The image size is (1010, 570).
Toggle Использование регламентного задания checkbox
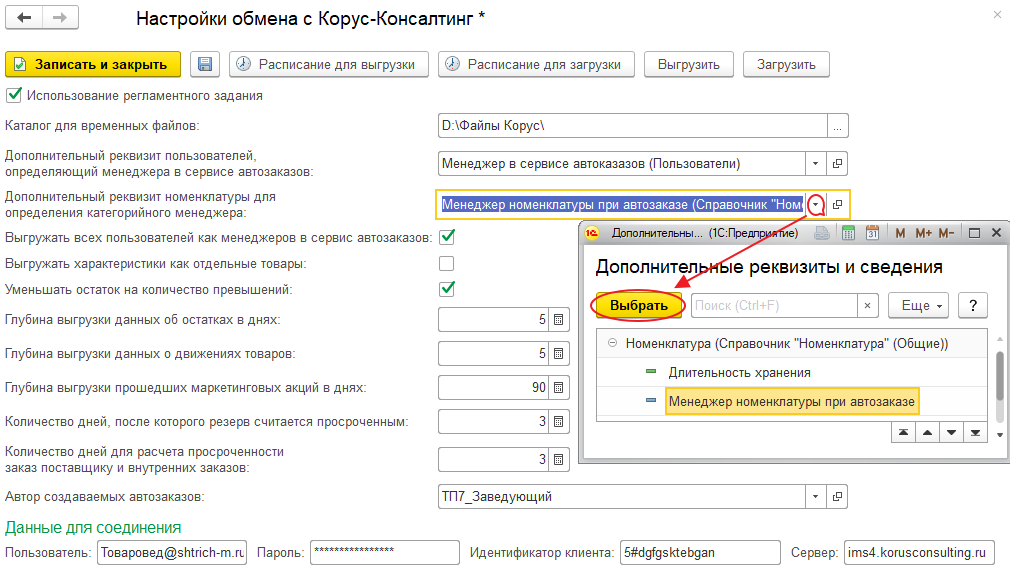[14, 95]
